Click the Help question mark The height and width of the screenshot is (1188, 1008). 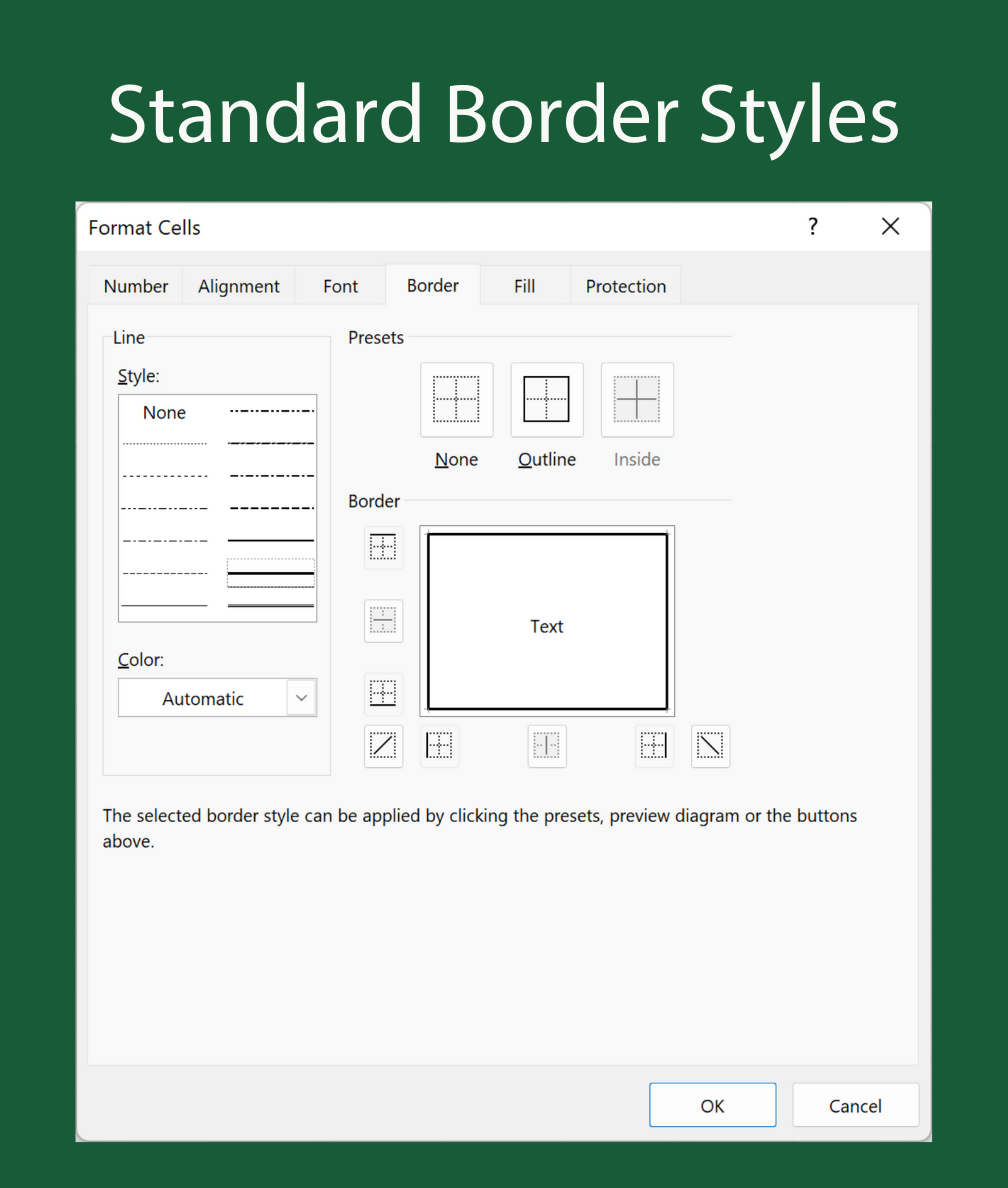coord(813,227)
